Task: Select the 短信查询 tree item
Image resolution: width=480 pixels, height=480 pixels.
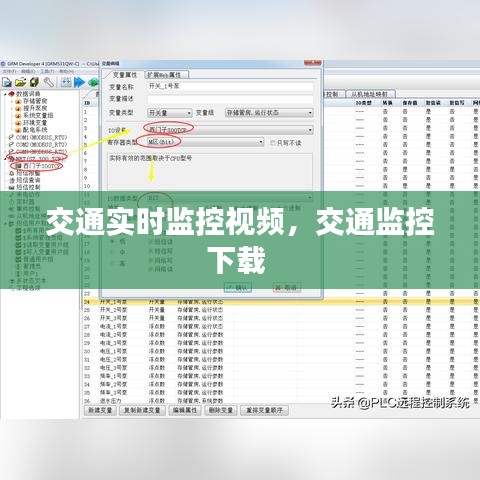Action: coord(28,180)
